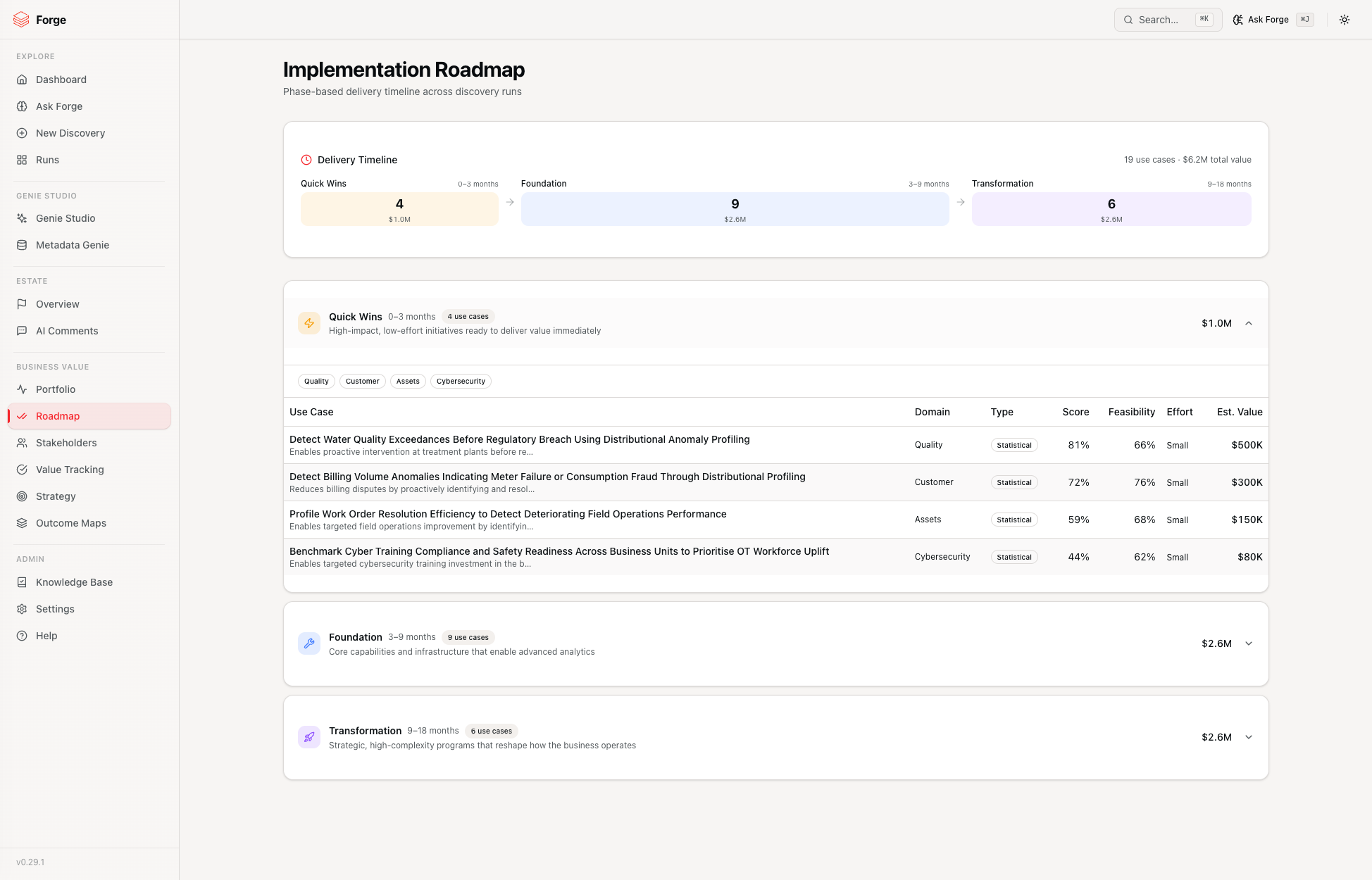1372x880 pixels.
Task: Click the Overview flag icon
Action: tap(22, 304)
